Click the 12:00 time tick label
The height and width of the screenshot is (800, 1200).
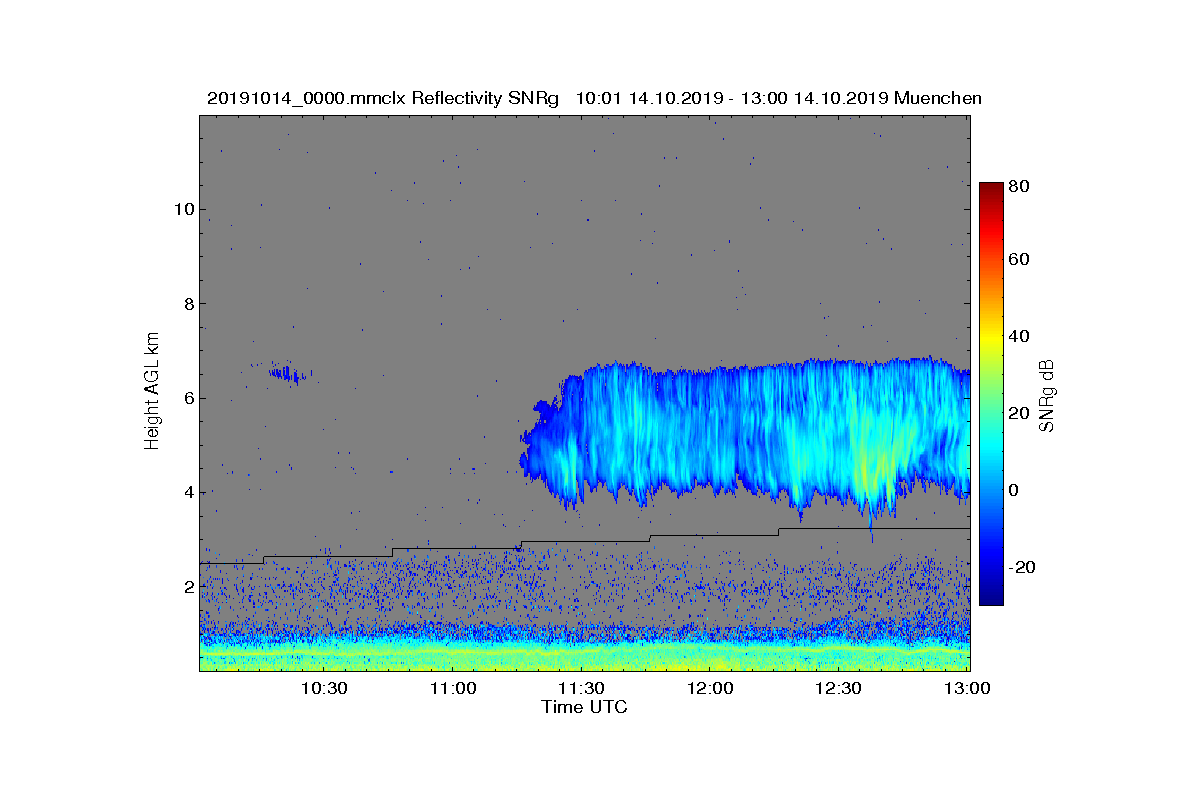click(710, 688)
